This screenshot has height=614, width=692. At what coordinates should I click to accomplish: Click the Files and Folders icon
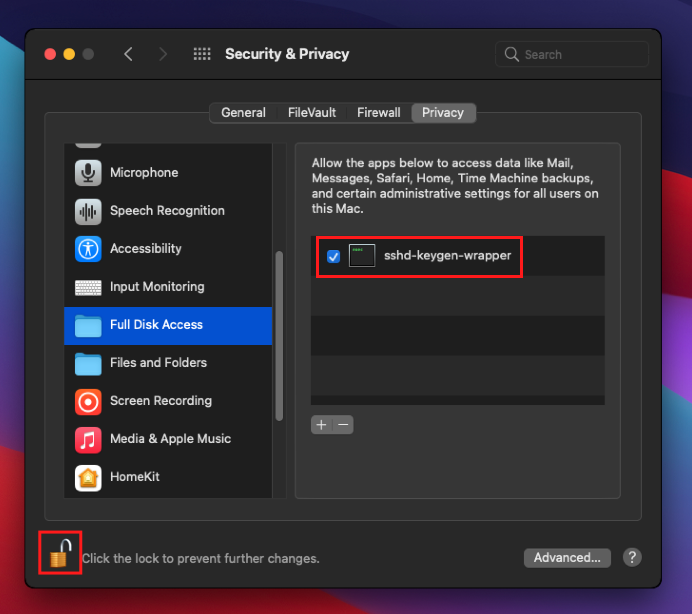pyautogui.click(x=88, y=363)
